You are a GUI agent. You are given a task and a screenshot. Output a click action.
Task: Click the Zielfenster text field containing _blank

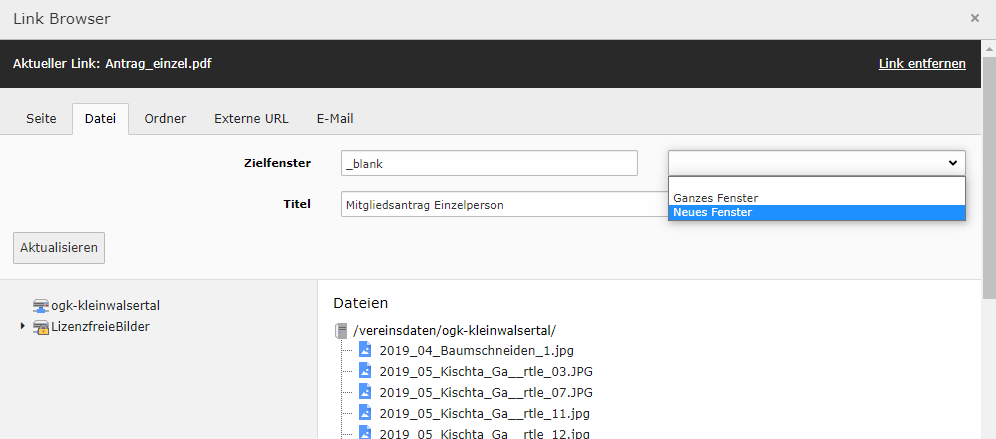(489, 163)
